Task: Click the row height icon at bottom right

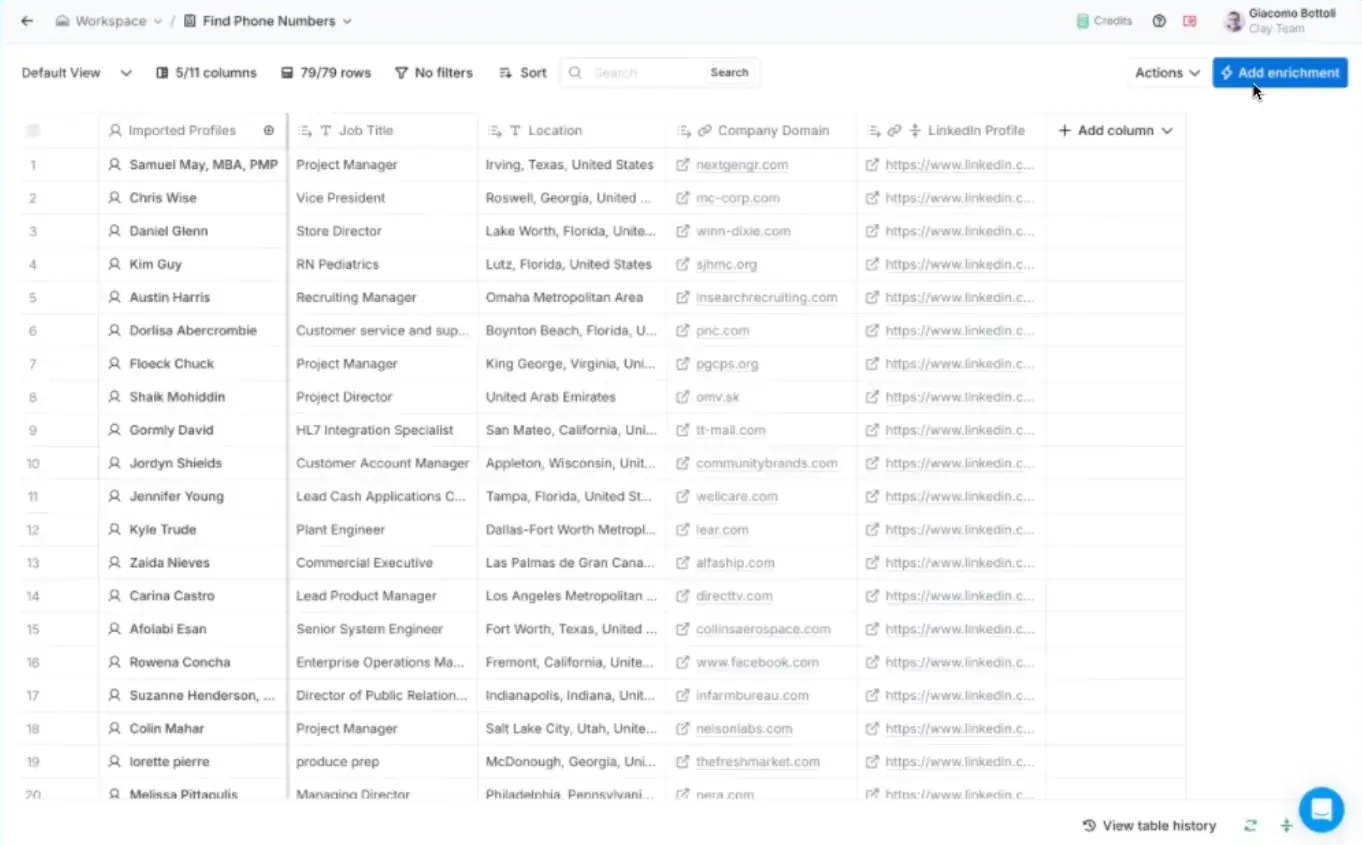Action: tap(1286, 826)
